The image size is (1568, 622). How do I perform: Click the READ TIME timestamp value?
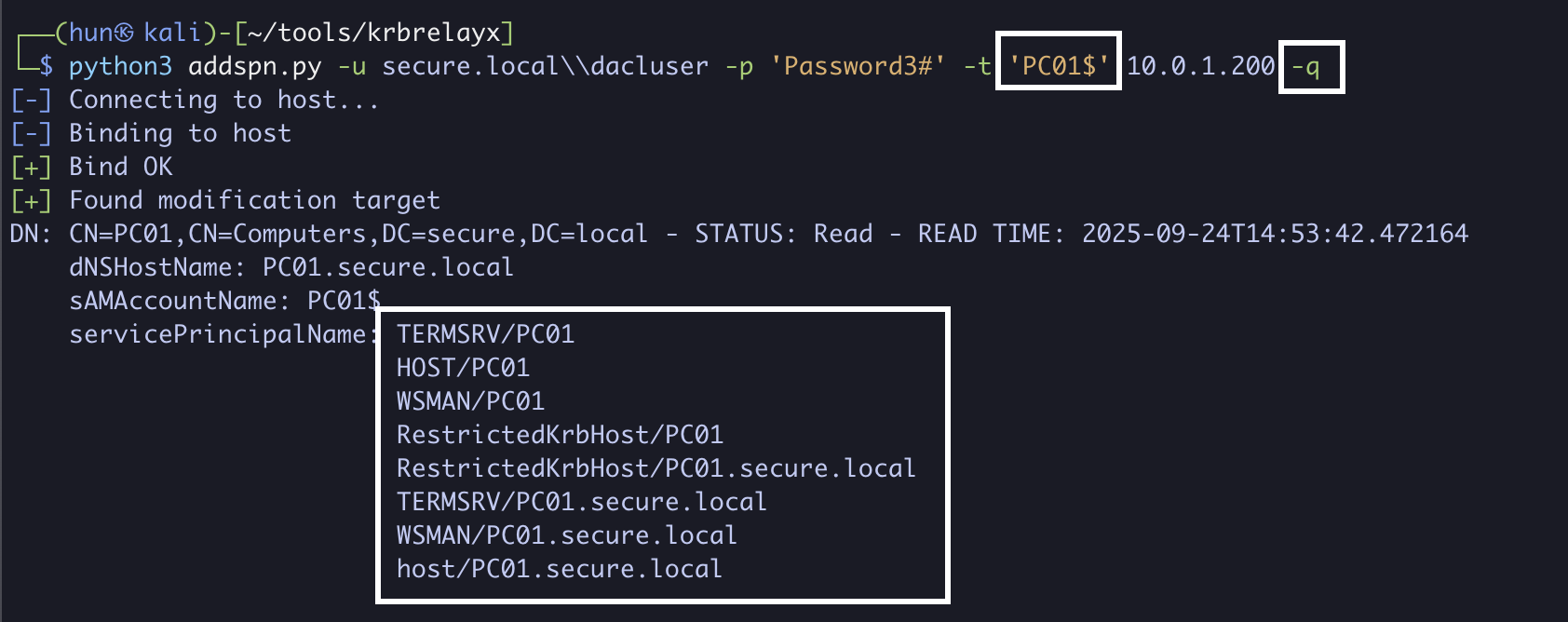[x=1275, y=234]
